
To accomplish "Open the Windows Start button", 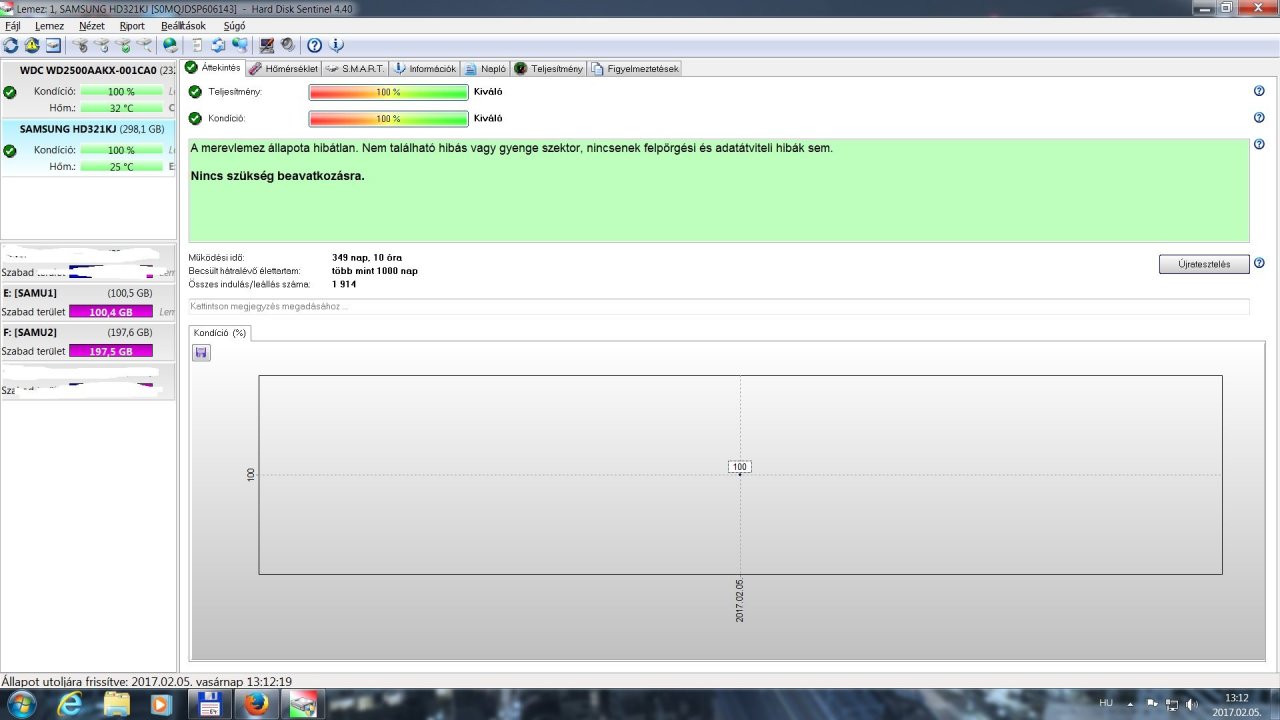I will (x=20, y=704).
